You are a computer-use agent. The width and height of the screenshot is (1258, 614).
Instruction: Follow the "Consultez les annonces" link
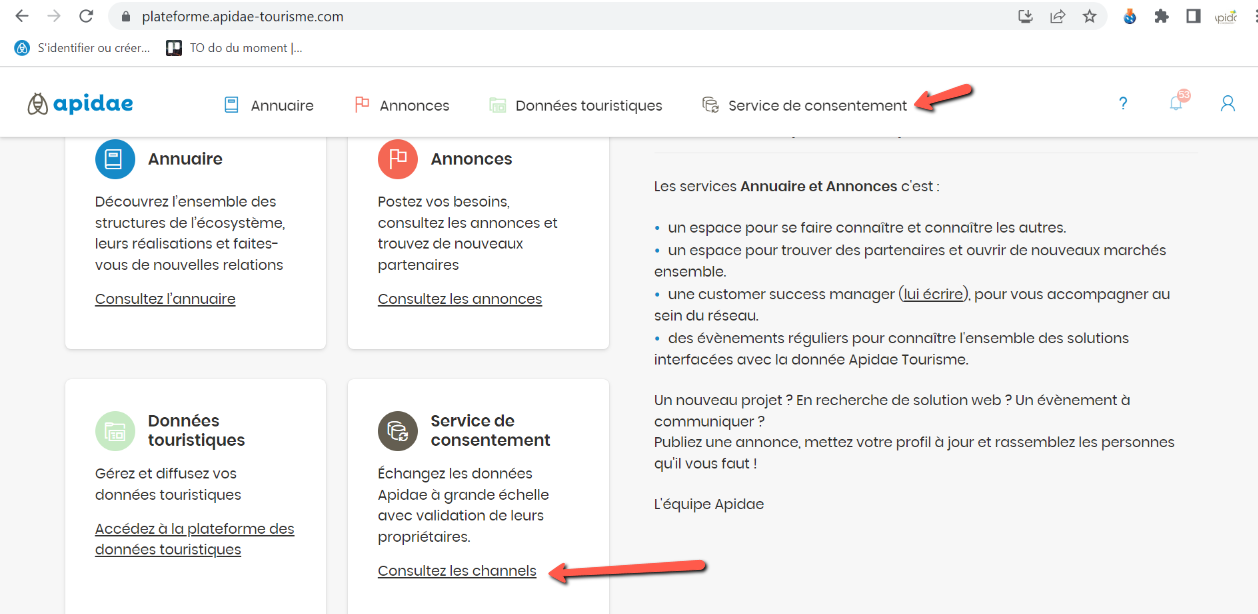pos(460,299)
